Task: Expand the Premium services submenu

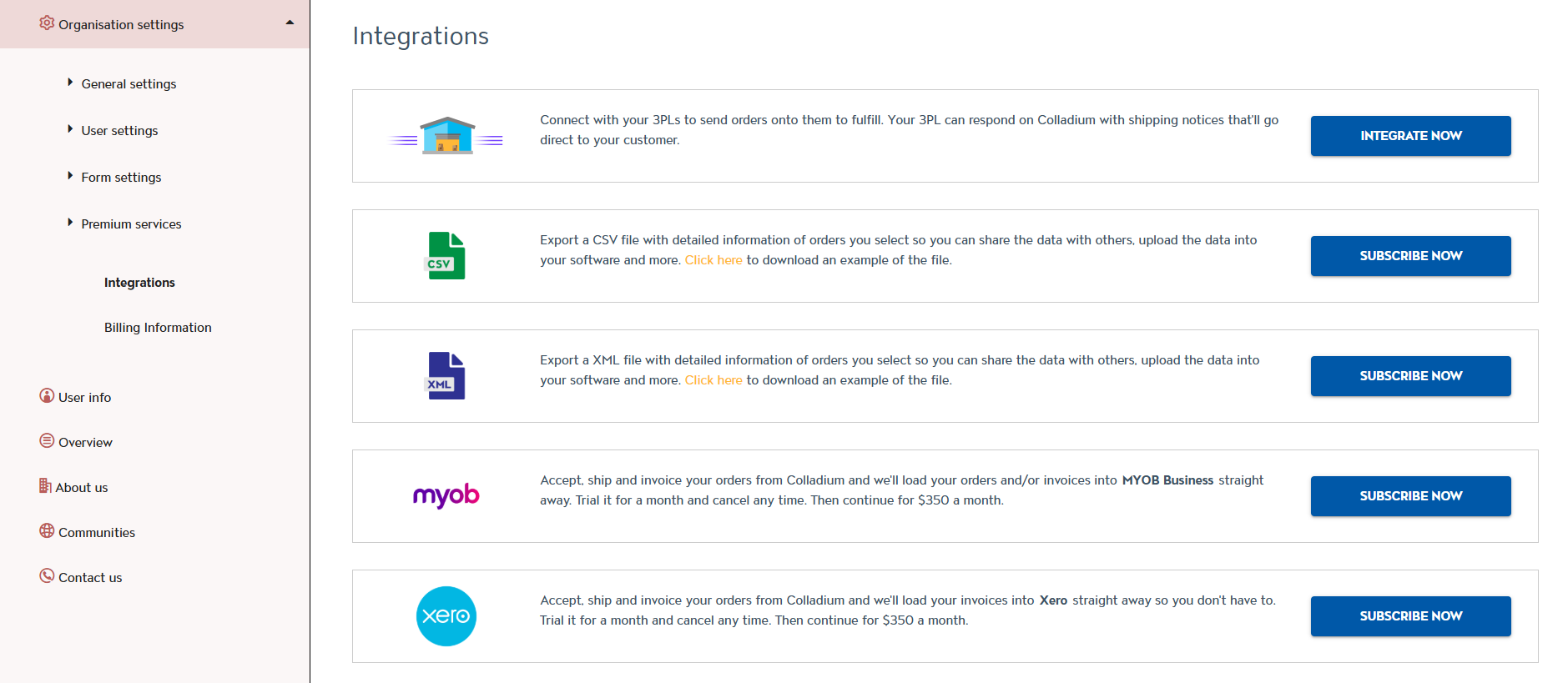Action: click(70, 223)
